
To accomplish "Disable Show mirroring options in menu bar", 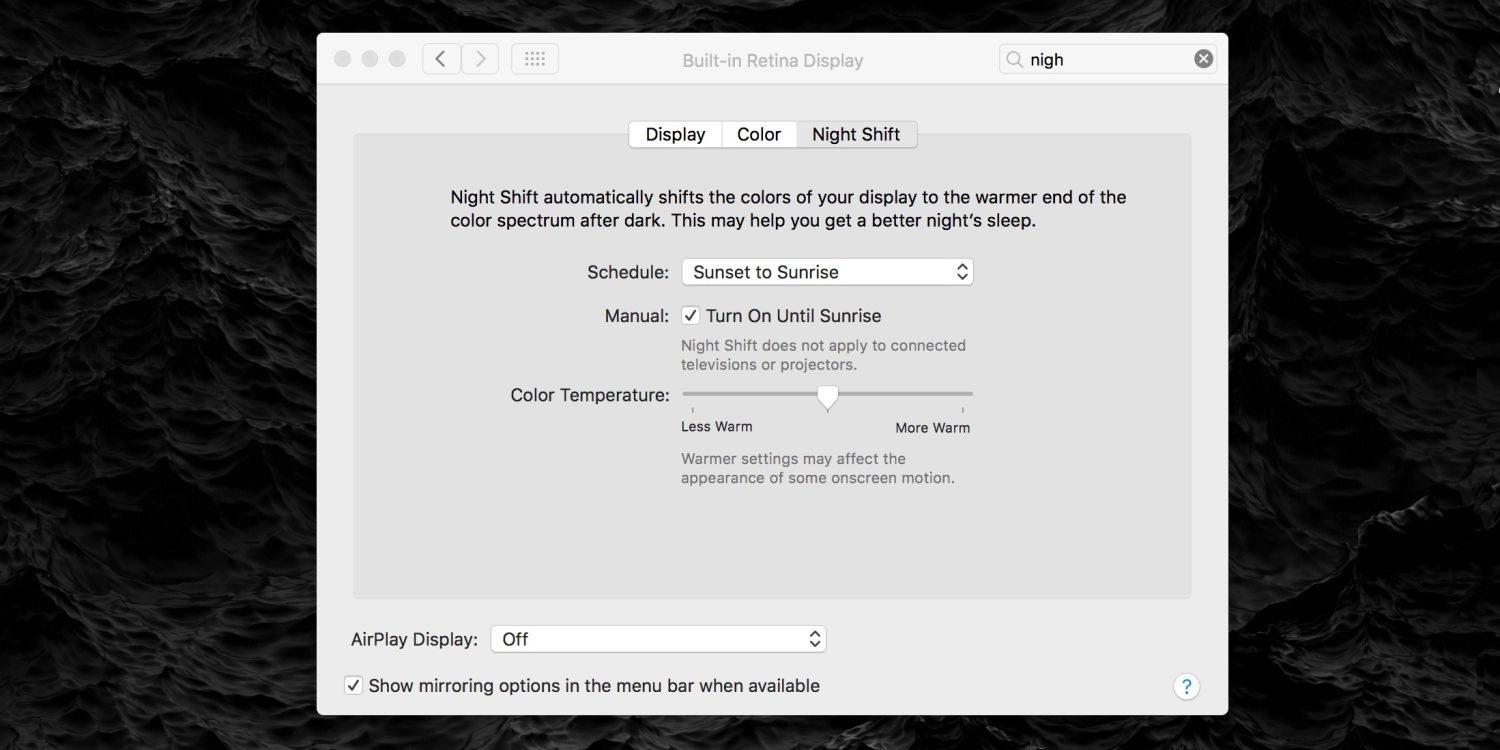I will coord(354,686).
